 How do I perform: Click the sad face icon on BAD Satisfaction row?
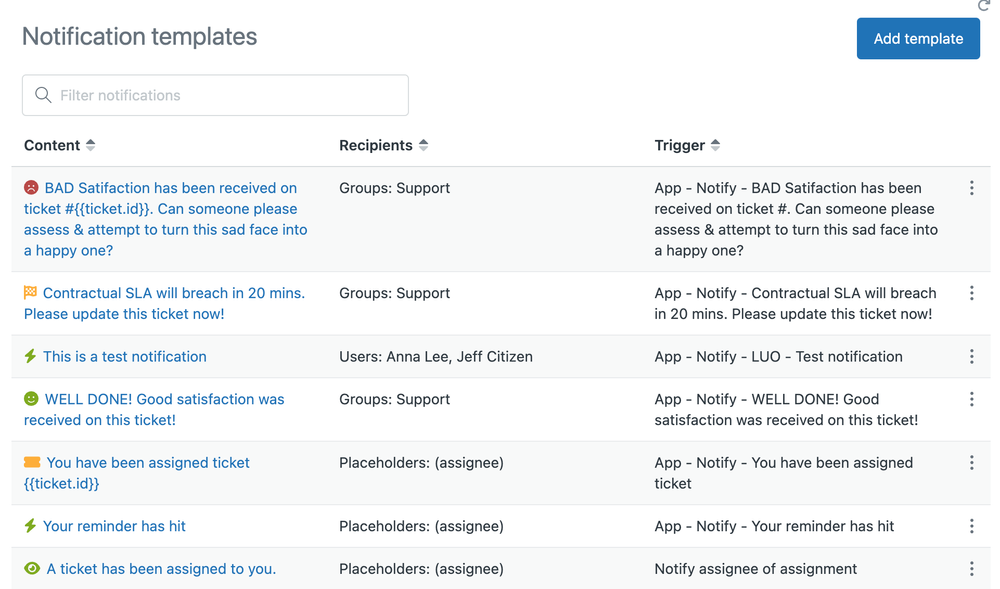[x=29, y=187]
